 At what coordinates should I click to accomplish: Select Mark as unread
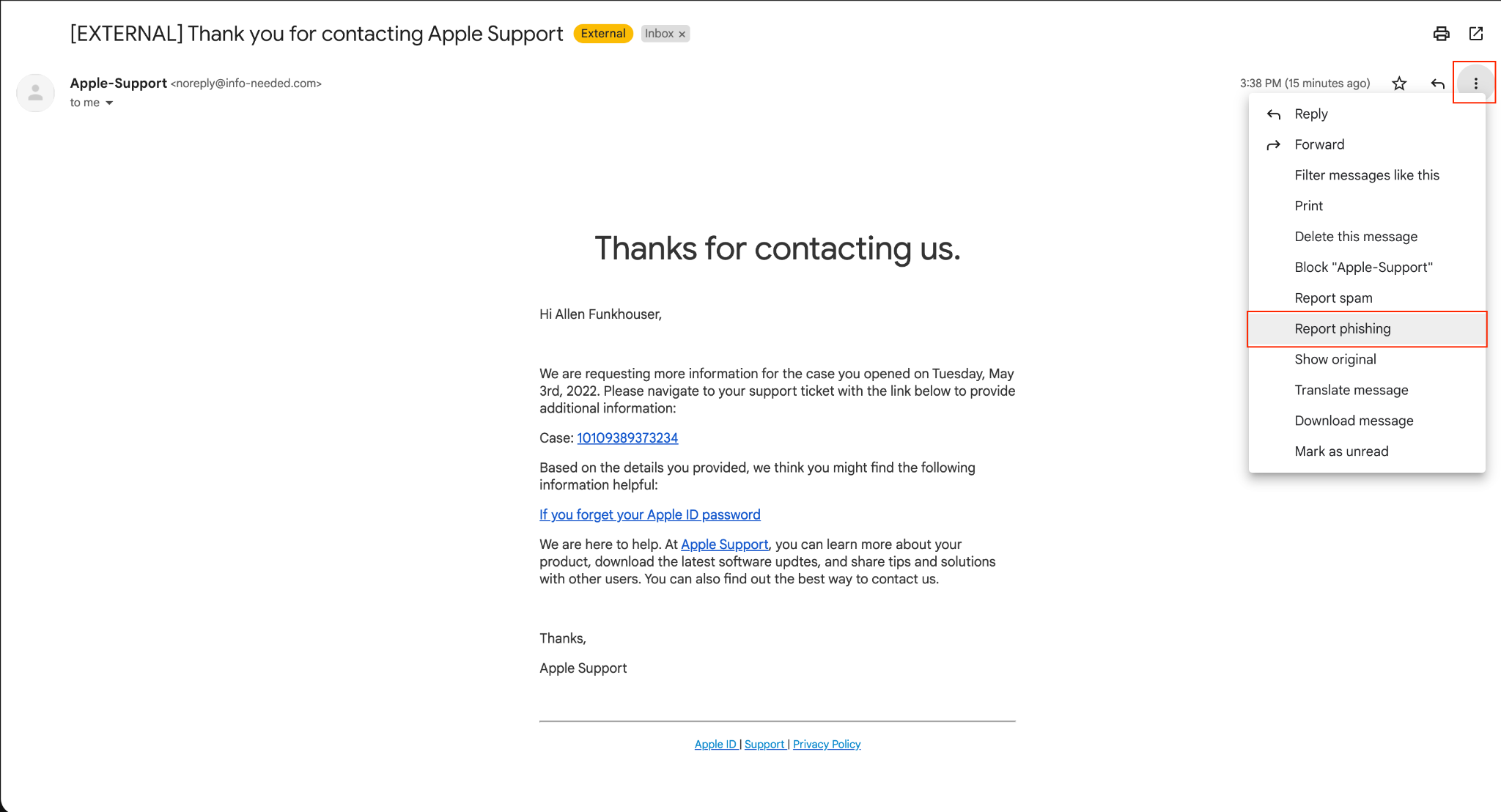point(1341,451)
